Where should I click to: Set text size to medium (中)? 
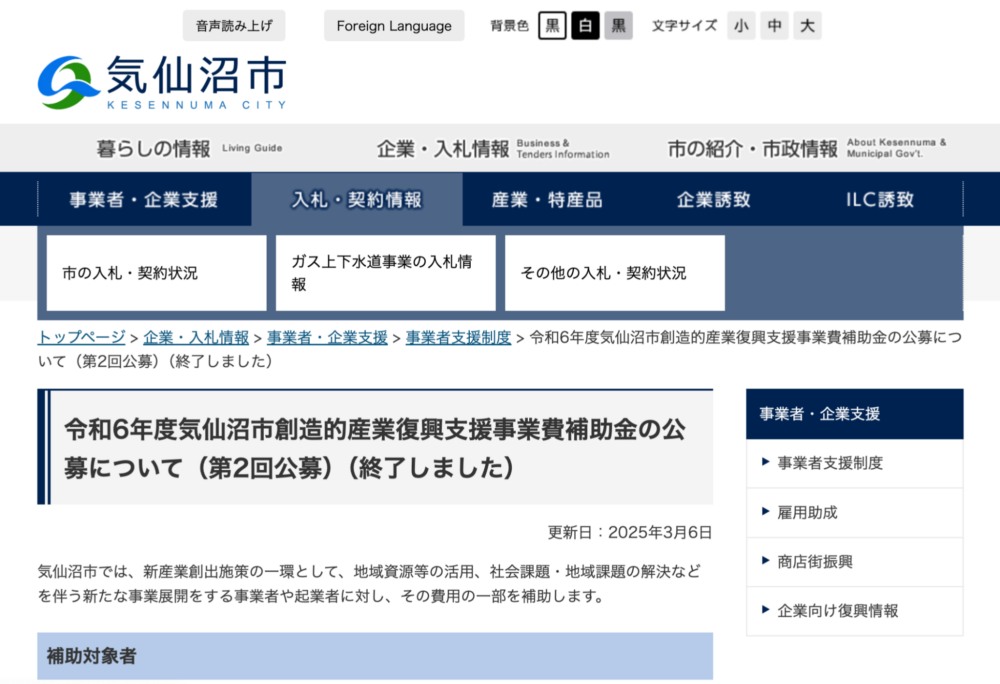click(774, 25)
